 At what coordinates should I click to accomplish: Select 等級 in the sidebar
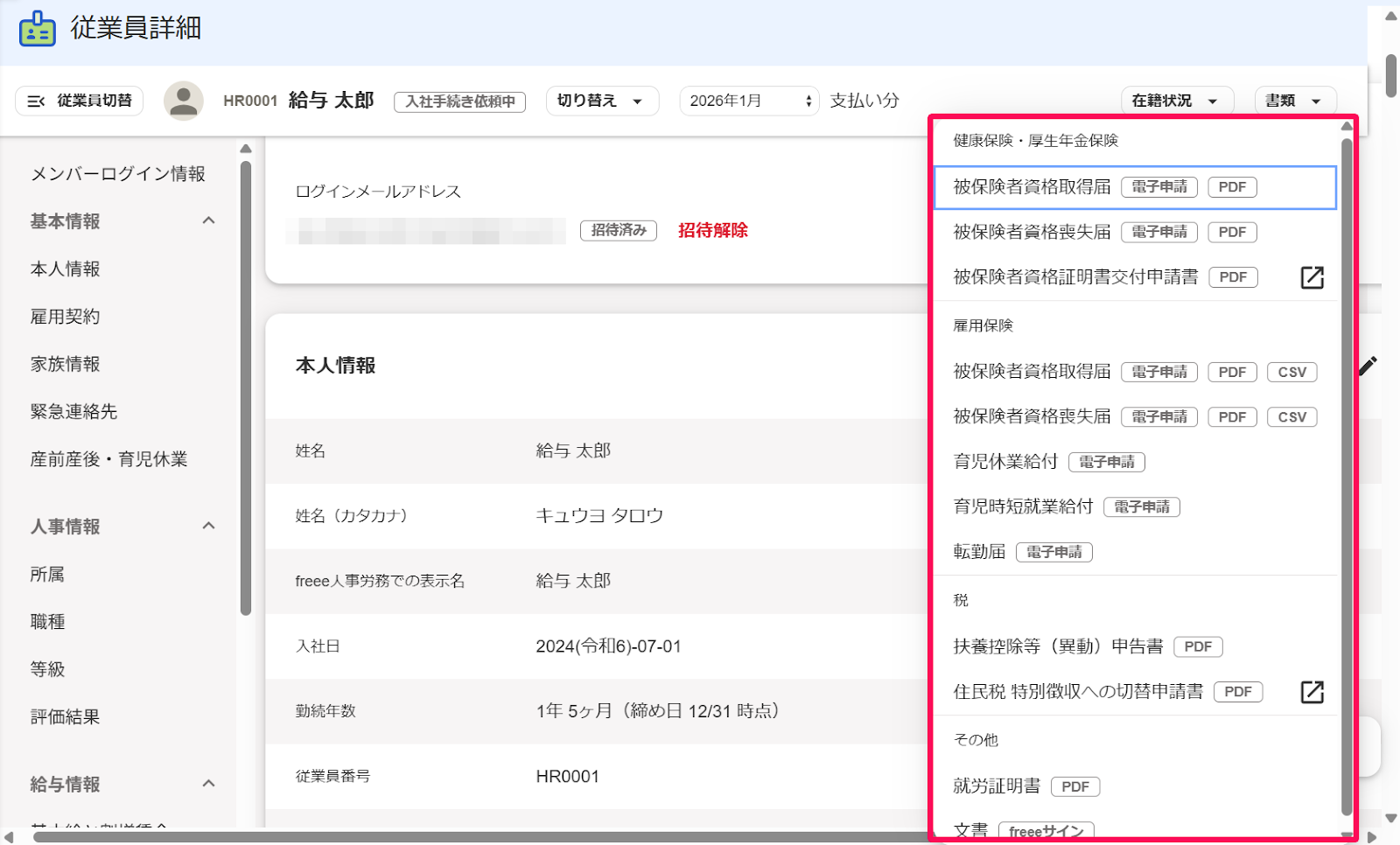[x=48, y=669]
